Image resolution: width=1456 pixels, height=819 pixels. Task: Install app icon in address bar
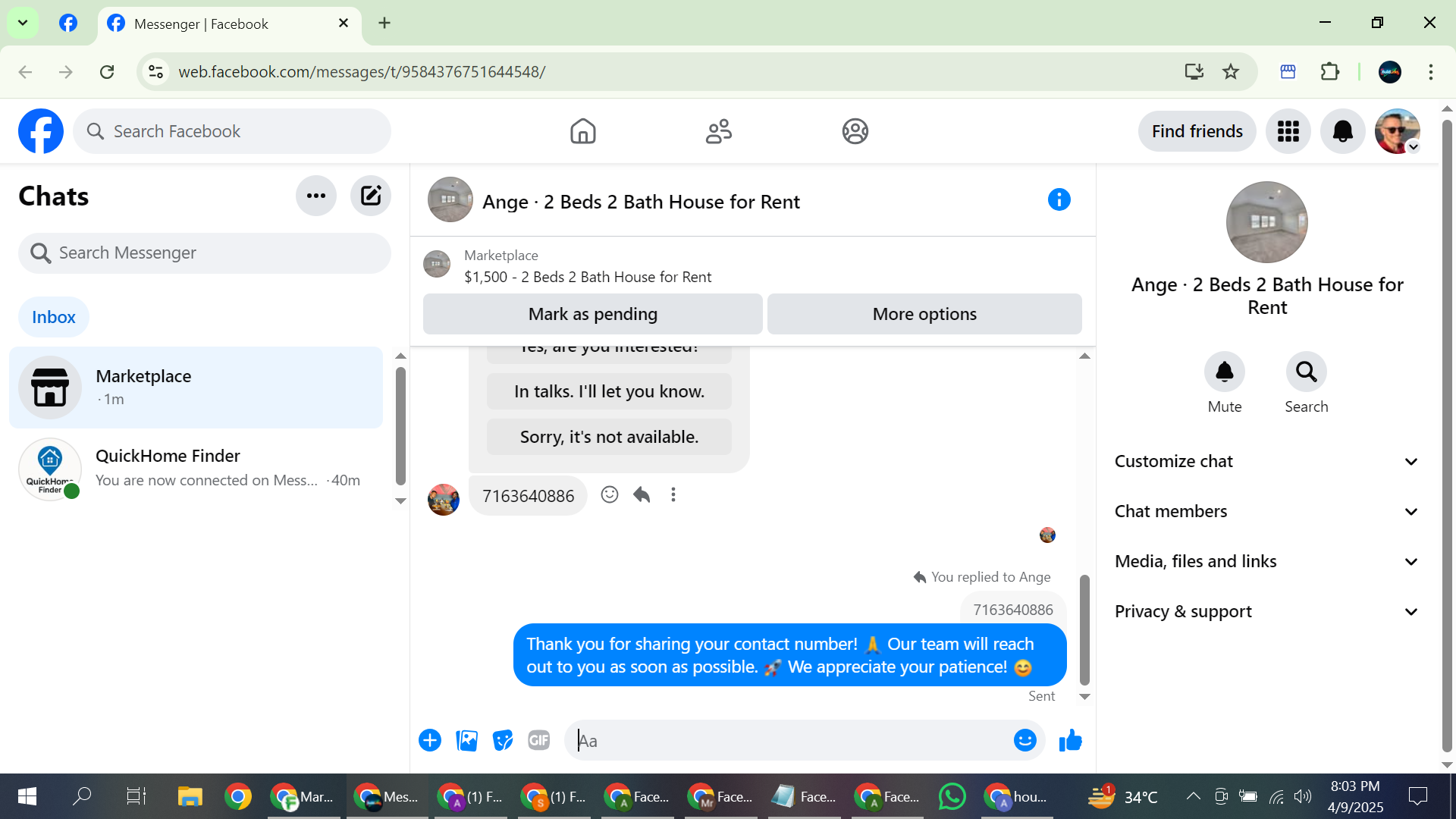click(x=1194, y=71)
